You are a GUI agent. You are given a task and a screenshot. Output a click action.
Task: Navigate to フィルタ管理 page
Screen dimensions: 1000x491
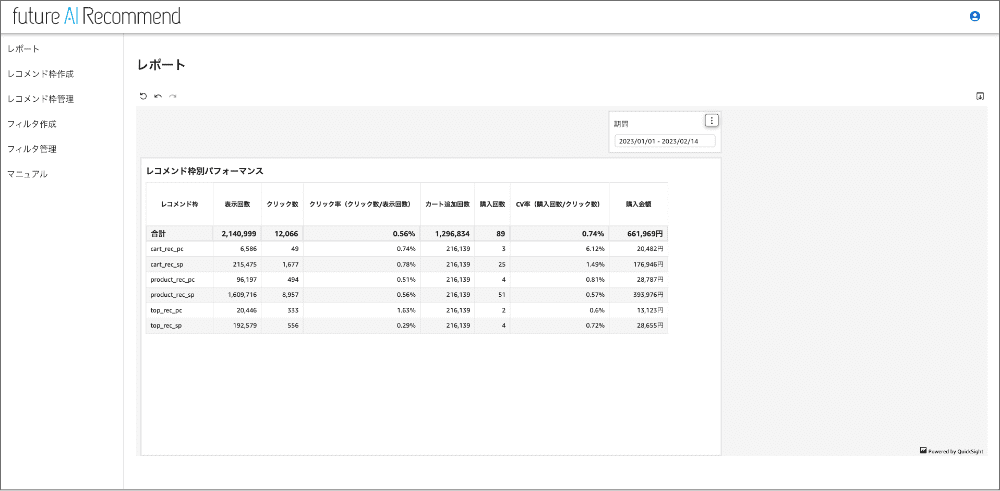point(32,149)
